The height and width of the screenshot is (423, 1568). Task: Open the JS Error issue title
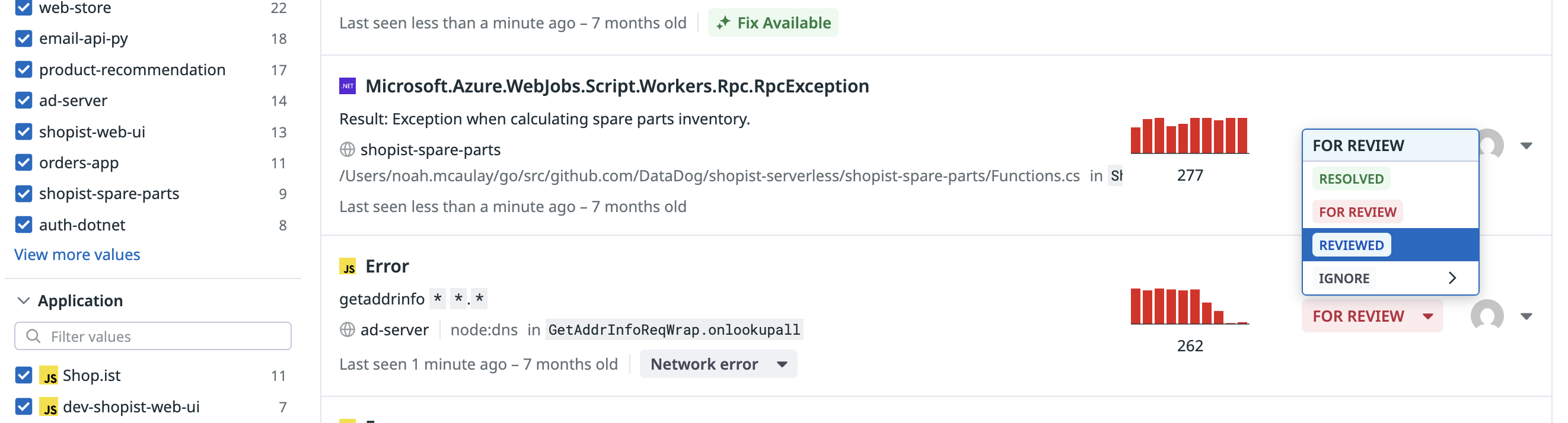[x=387, y=266]
